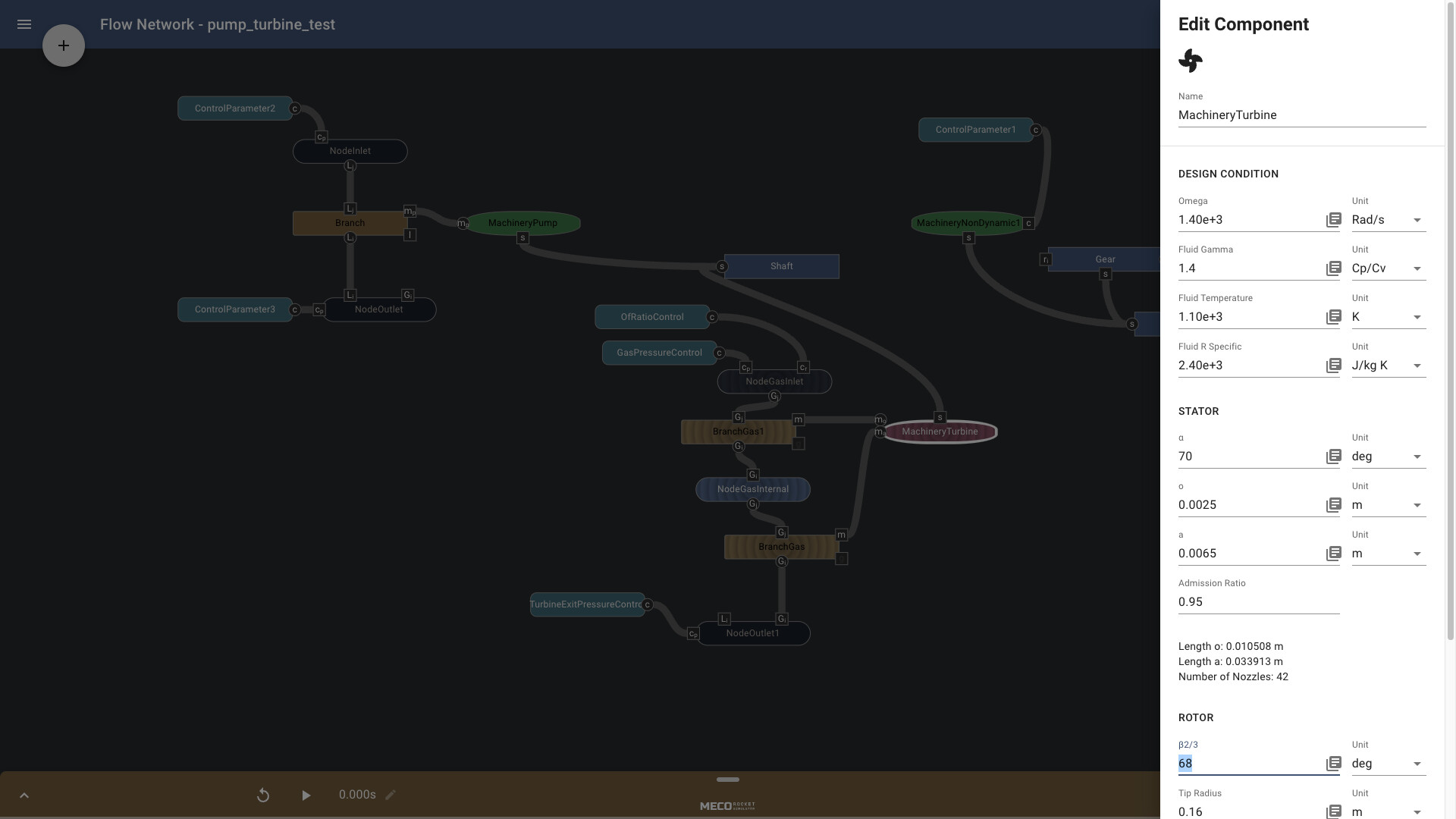Copy the Tip Radius value via clipboard icon
The height and width of the screenshot is (819, 1456).
pyautogui.click(x=1333, y=811)
